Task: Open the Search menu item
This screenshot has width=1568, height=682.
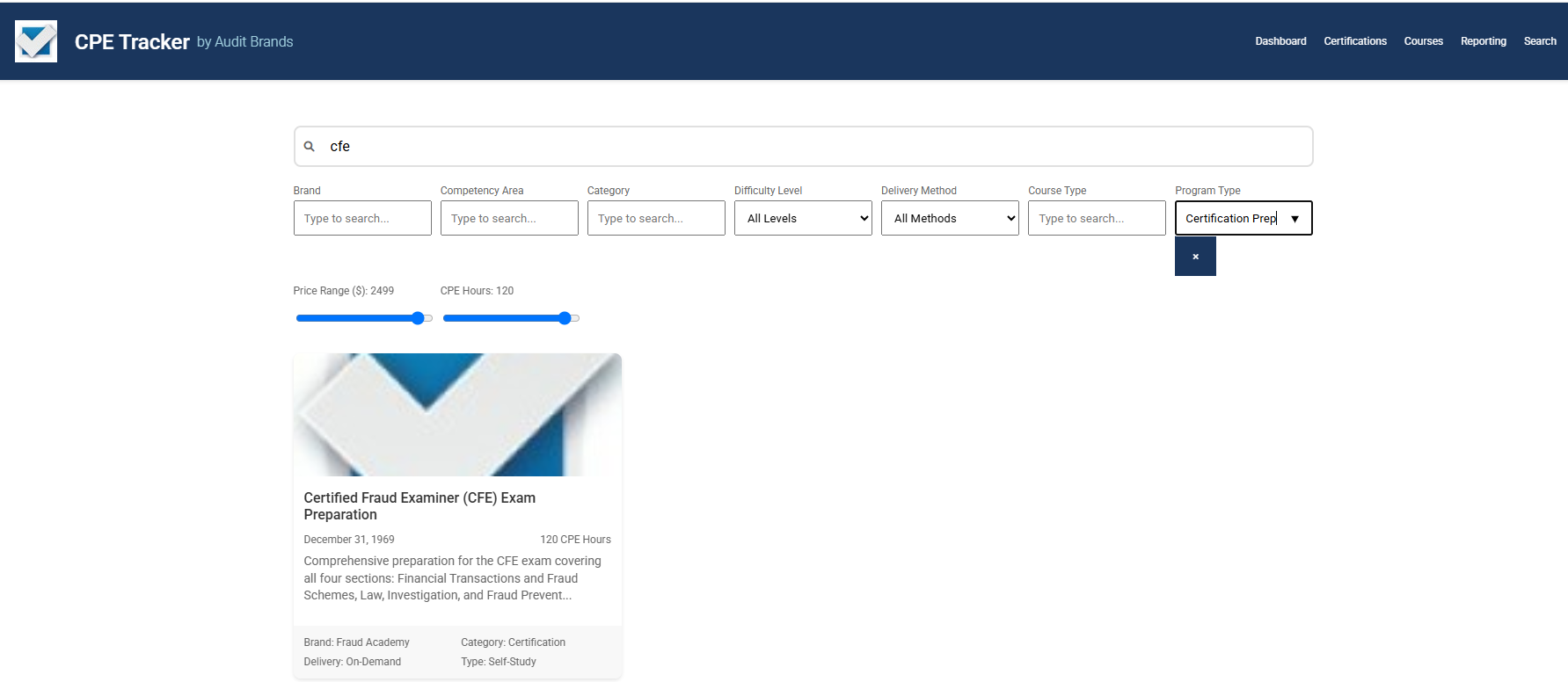Action: click(1540, 41)
